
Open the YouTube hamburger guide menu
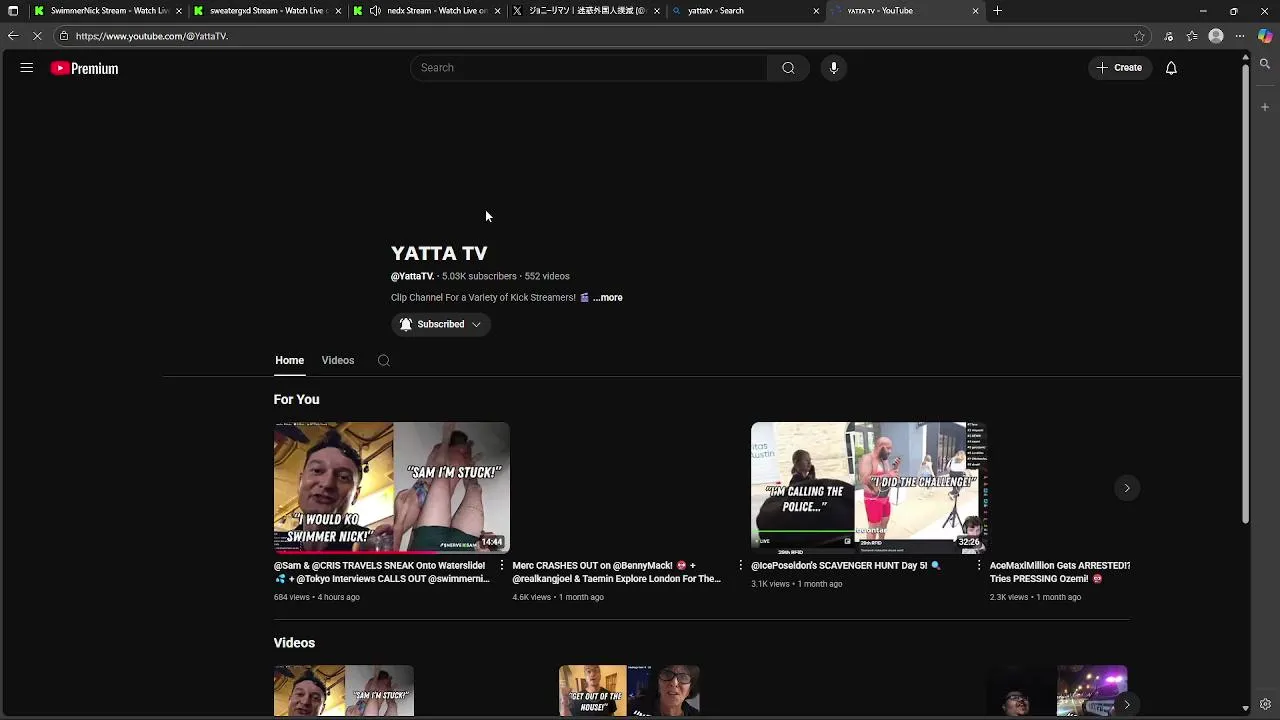pos(27,68)
